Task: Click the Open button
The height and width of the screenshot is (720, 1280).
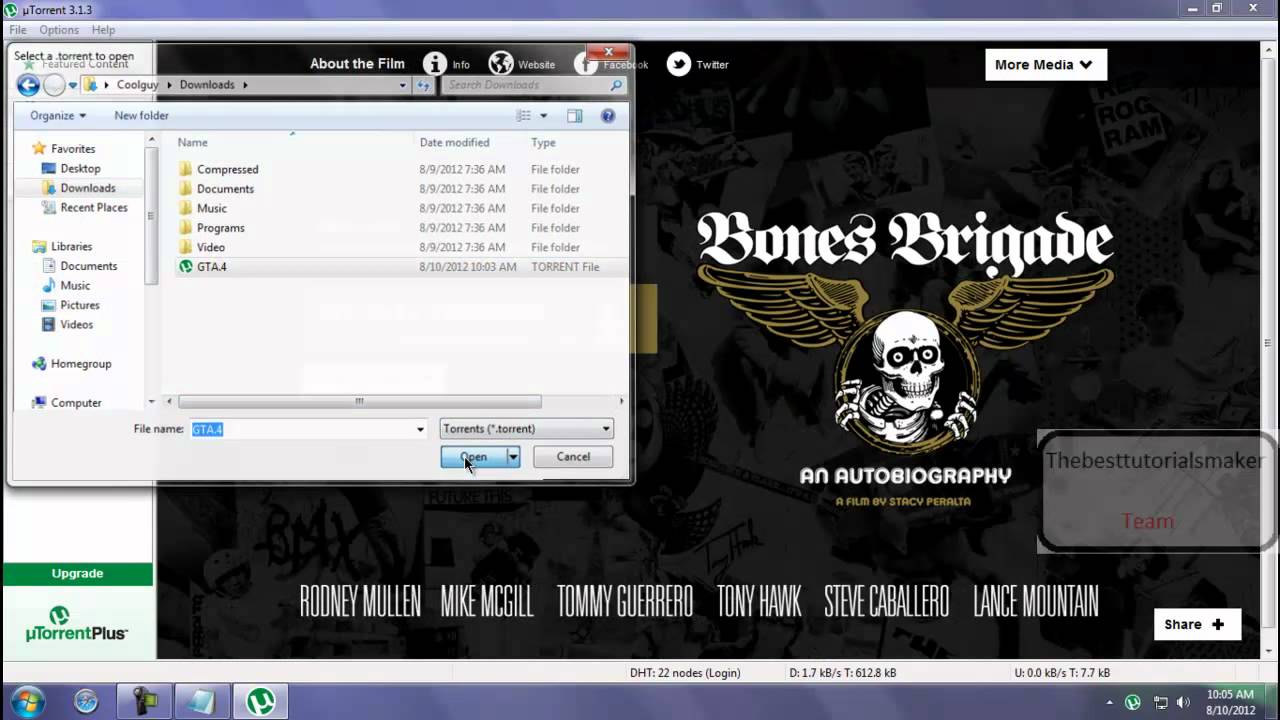Action: pos(473,457)
